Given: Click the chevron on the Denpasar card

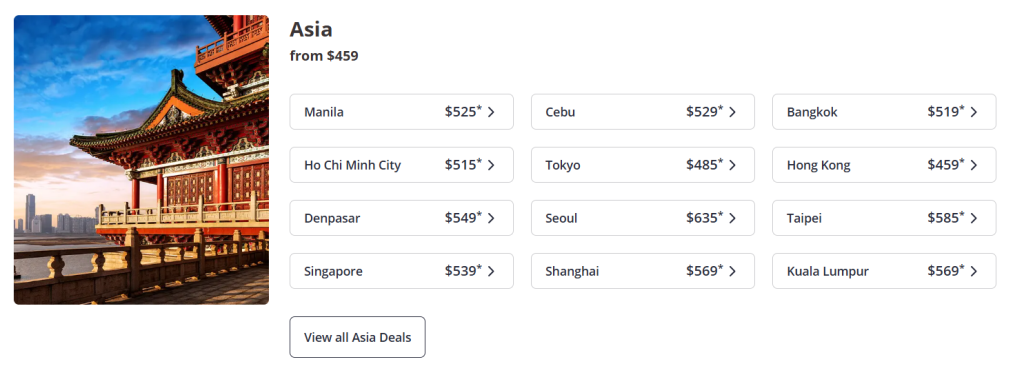Looking at the screenshot, I should pos(491,218).
